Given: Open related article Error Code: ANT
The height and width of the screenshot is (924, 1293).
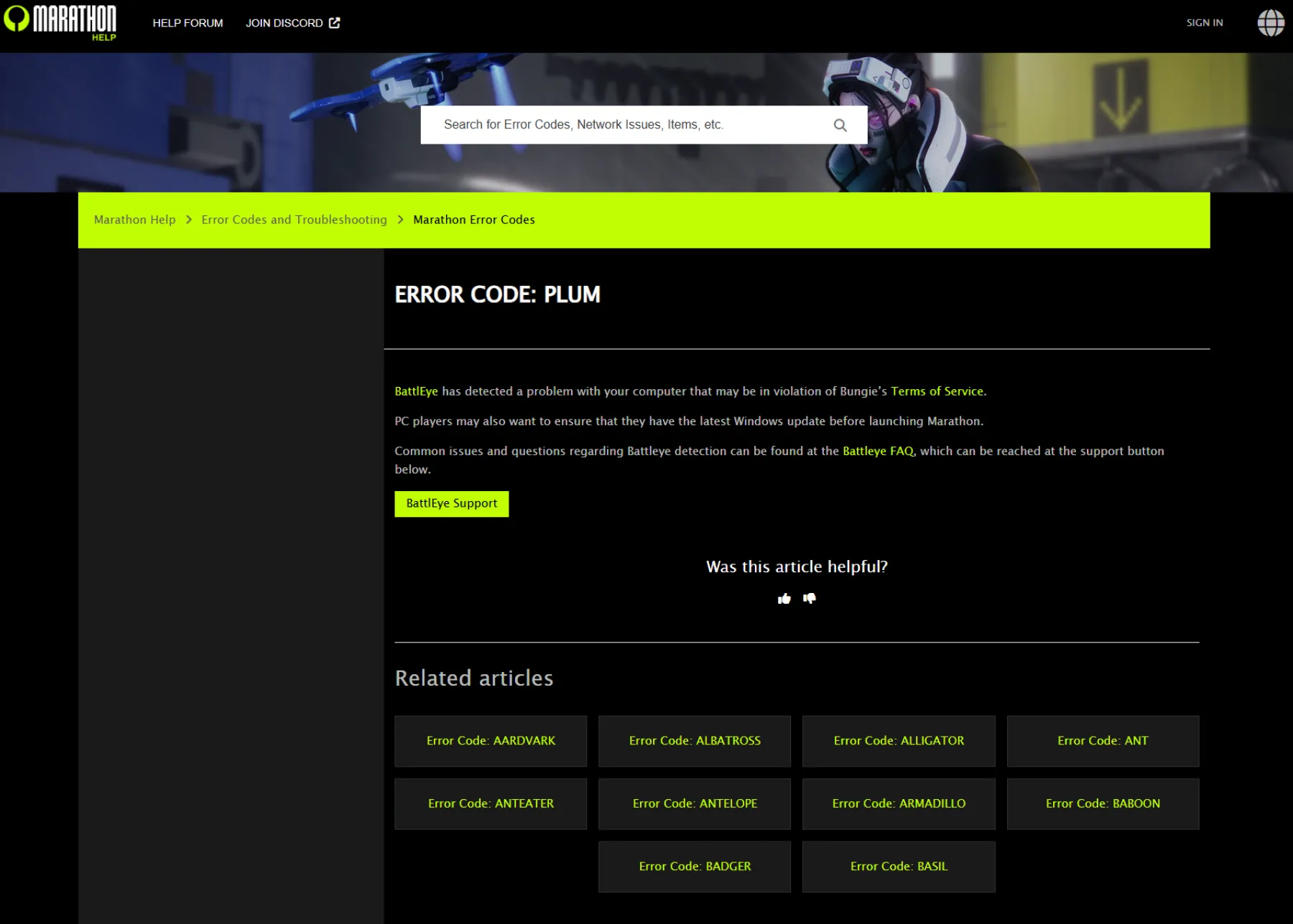Looking at the screenshot, I should tap(1102, 741).
